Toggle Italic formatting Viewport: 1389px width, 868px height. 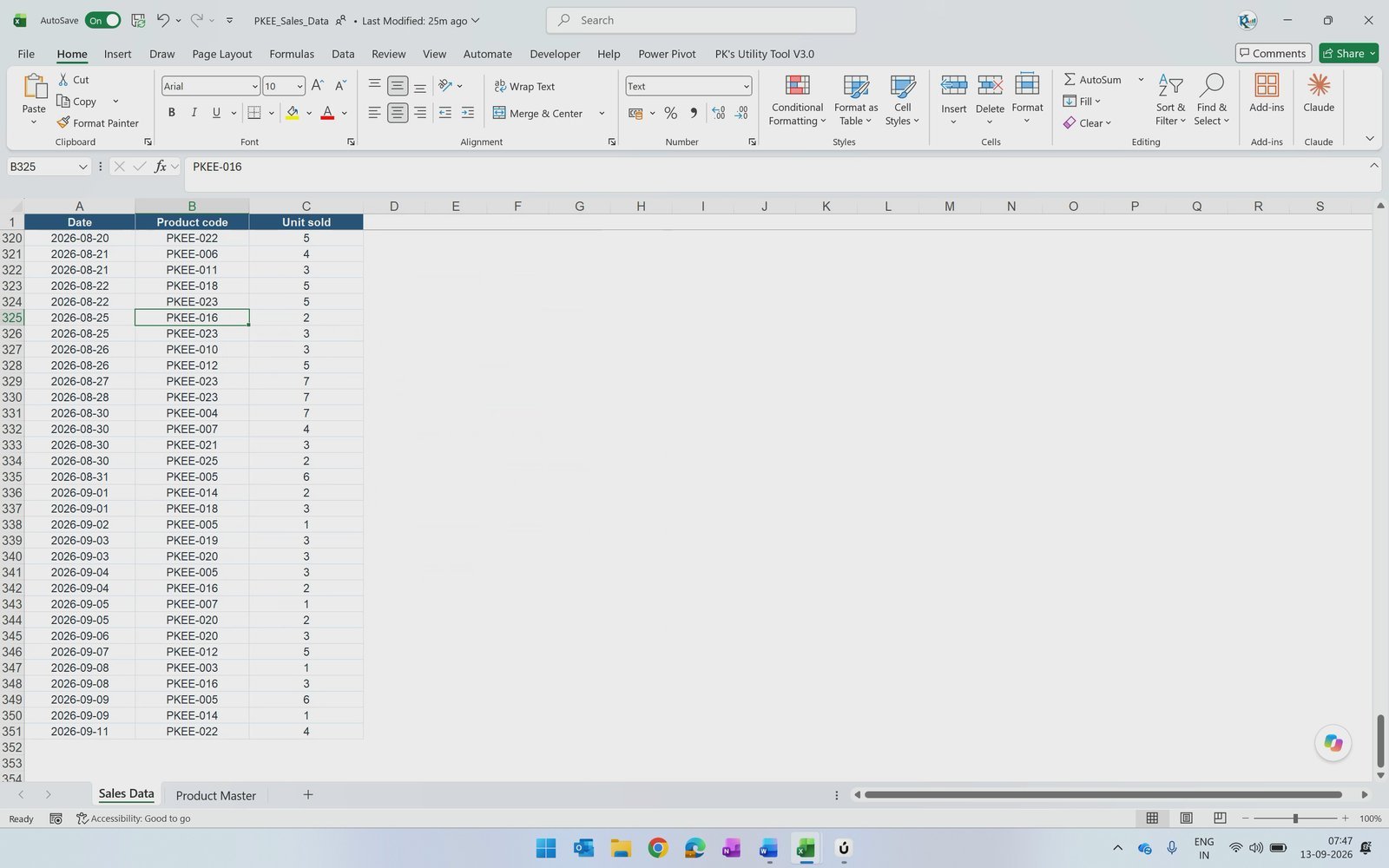194,112
